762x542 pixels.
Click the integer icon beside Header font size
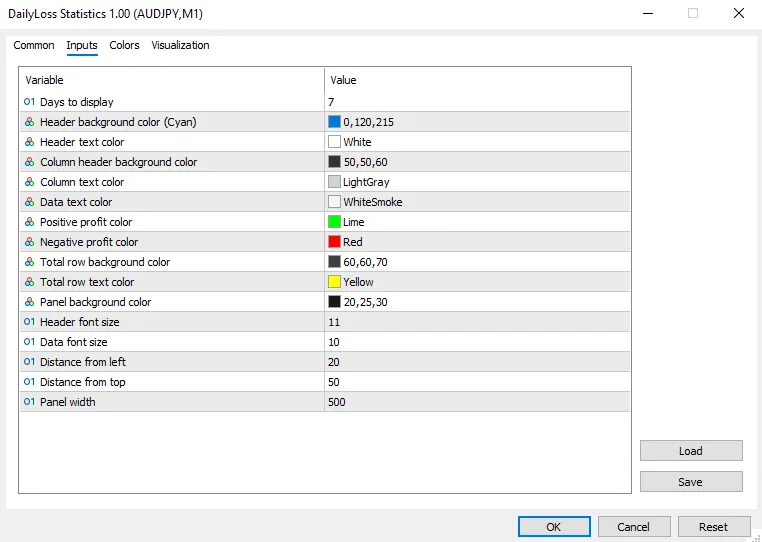[x=29, y=322]
